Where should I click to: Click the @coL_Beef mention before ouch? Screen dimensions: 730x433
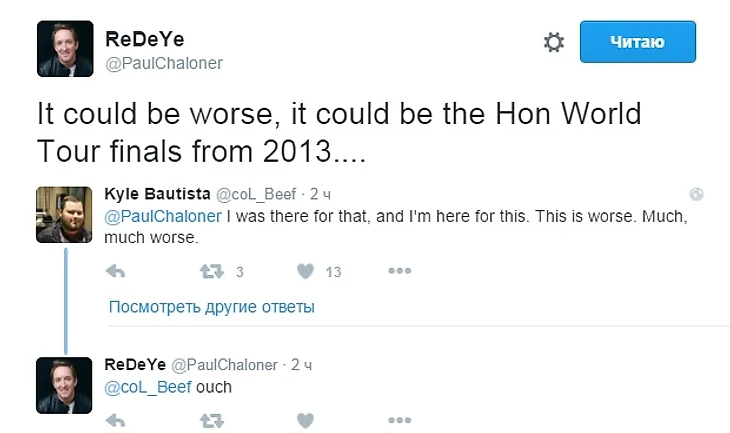coord(148,387)
